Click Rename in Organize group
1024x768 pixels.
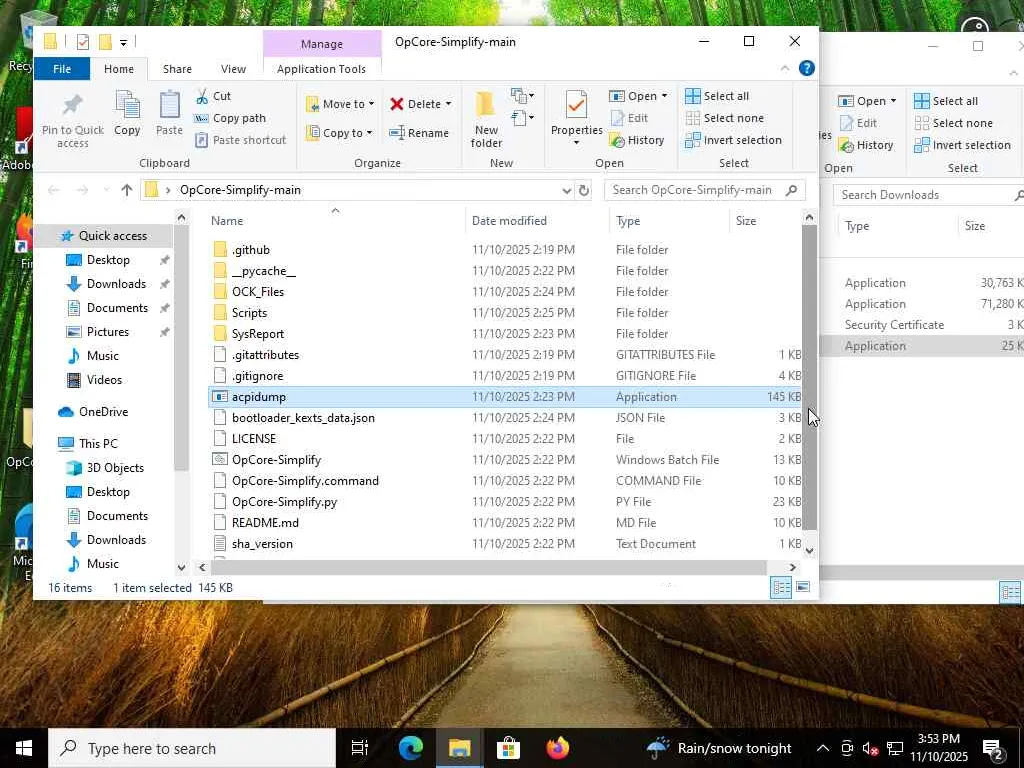tap(419, 133)
